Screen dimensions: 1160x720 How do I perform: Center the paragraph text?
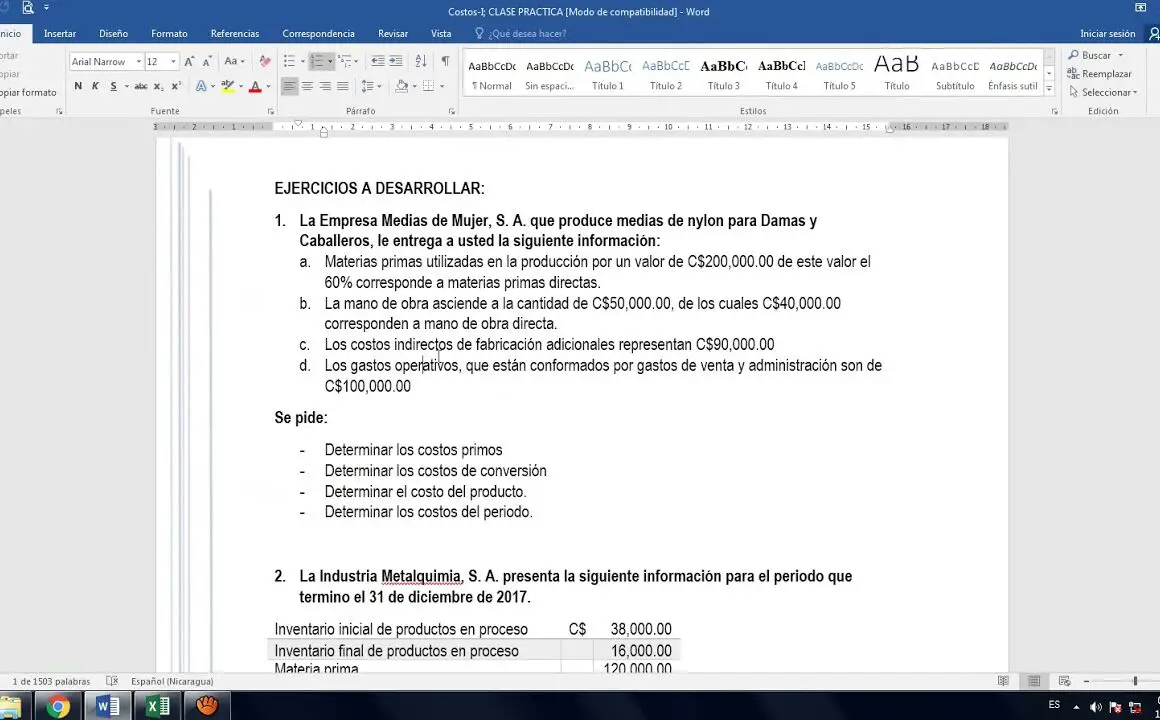click(307, 87)
